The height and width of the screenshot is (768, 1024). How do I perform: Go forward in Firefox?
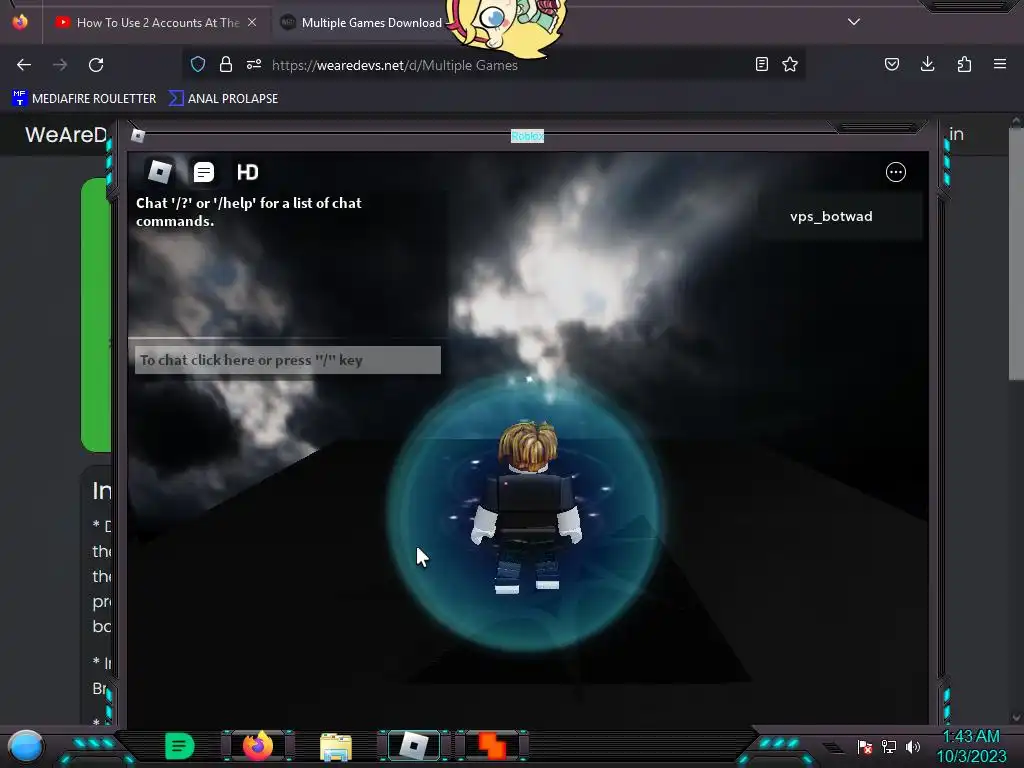pos(60,65)
